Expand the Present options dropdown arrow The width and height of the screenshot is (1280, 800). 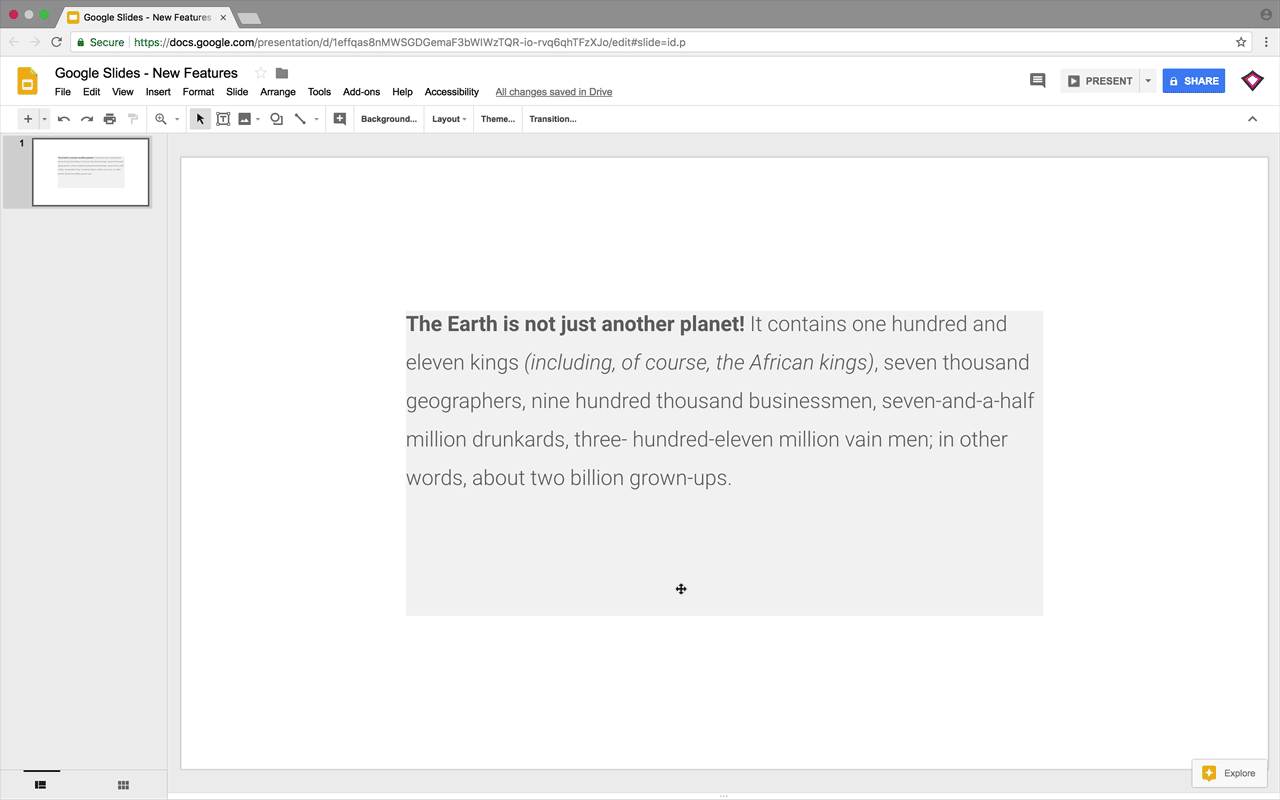click(1148, 81)
